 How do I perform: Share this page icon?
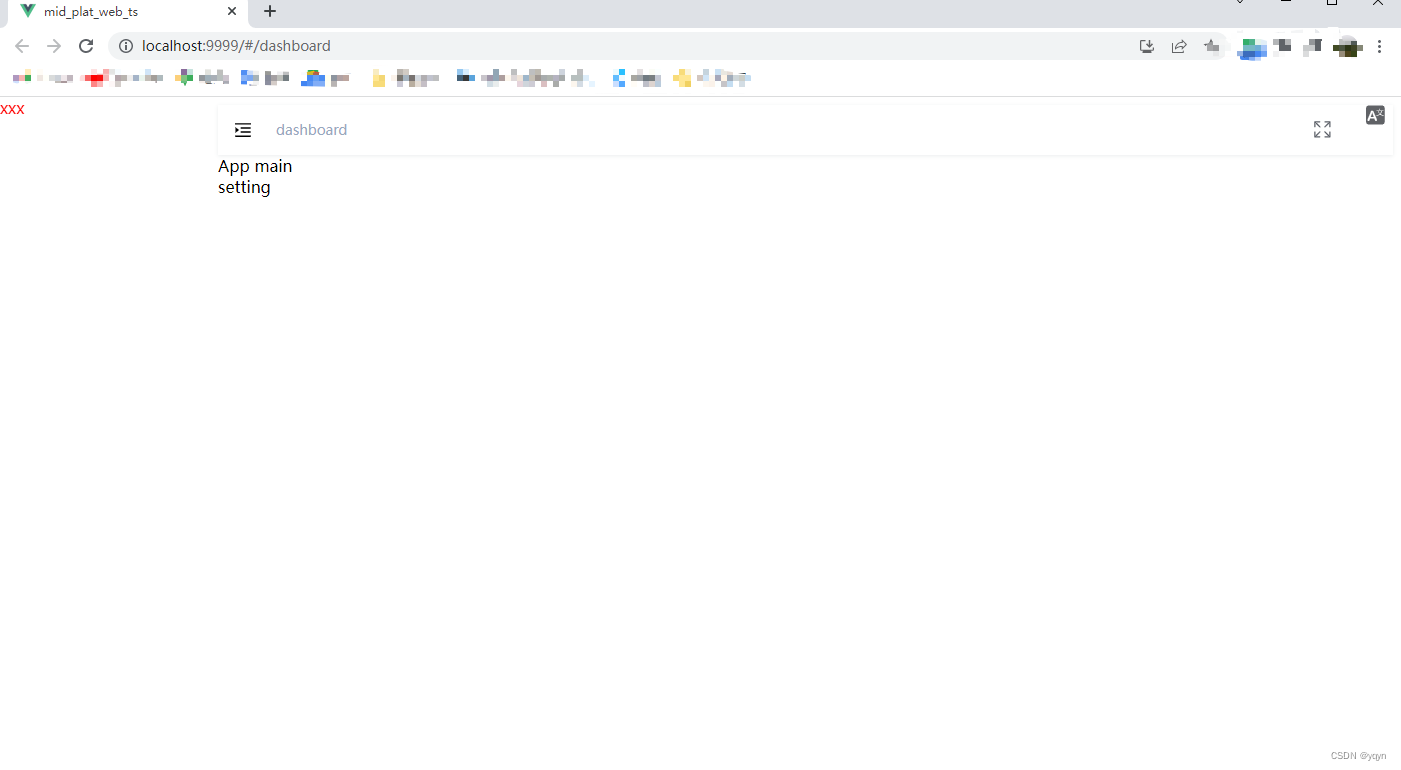(1179, 46)
